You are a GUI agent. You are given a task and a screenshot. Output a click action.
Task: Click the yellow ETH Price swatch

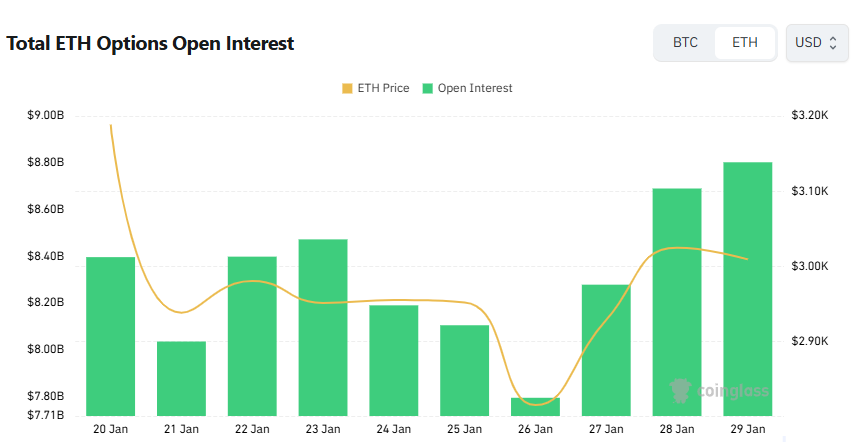pyautogui.click(x=347, y=88)
